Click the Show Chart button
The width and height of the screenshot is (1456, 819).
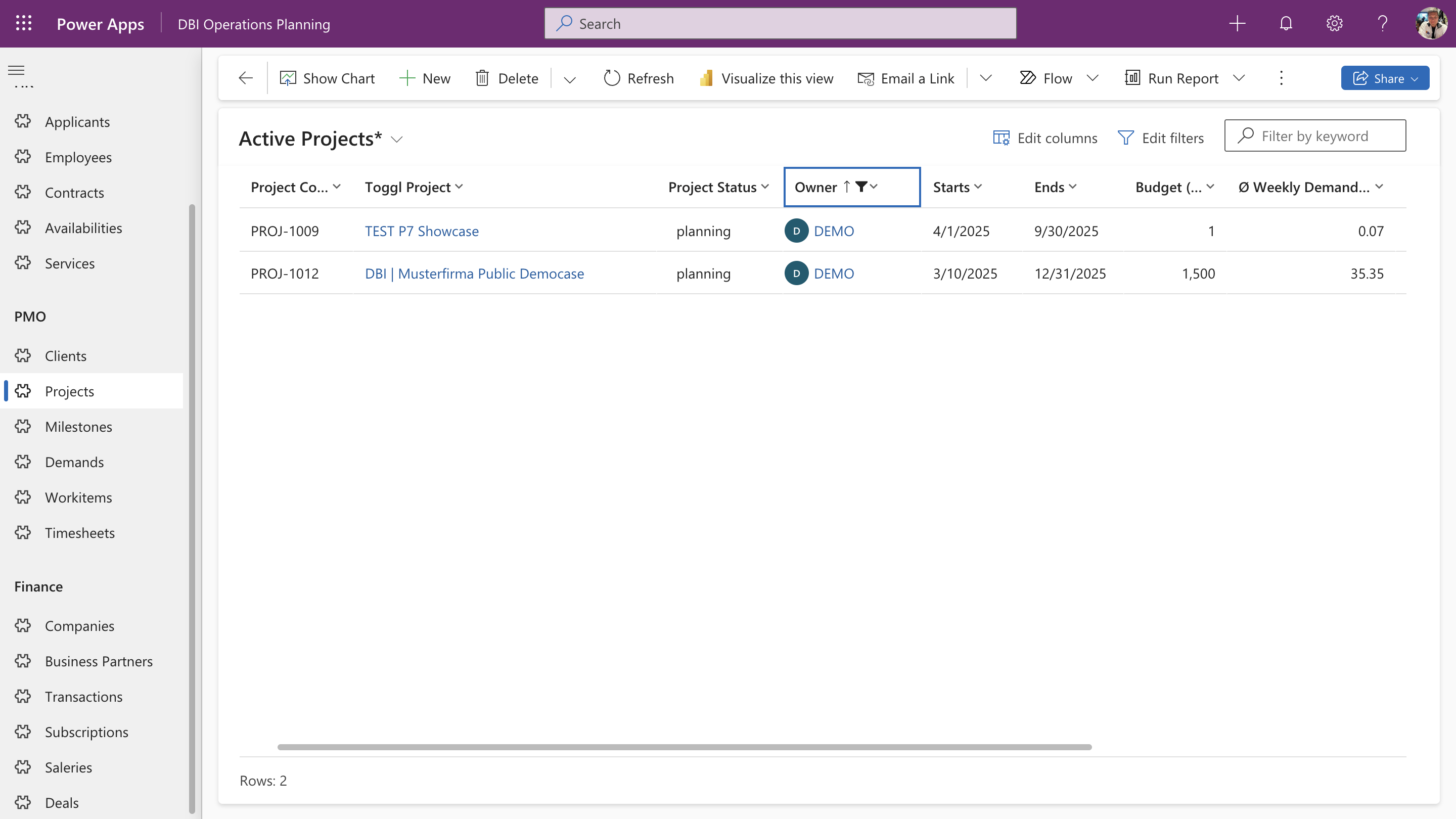tap(327, 78)
